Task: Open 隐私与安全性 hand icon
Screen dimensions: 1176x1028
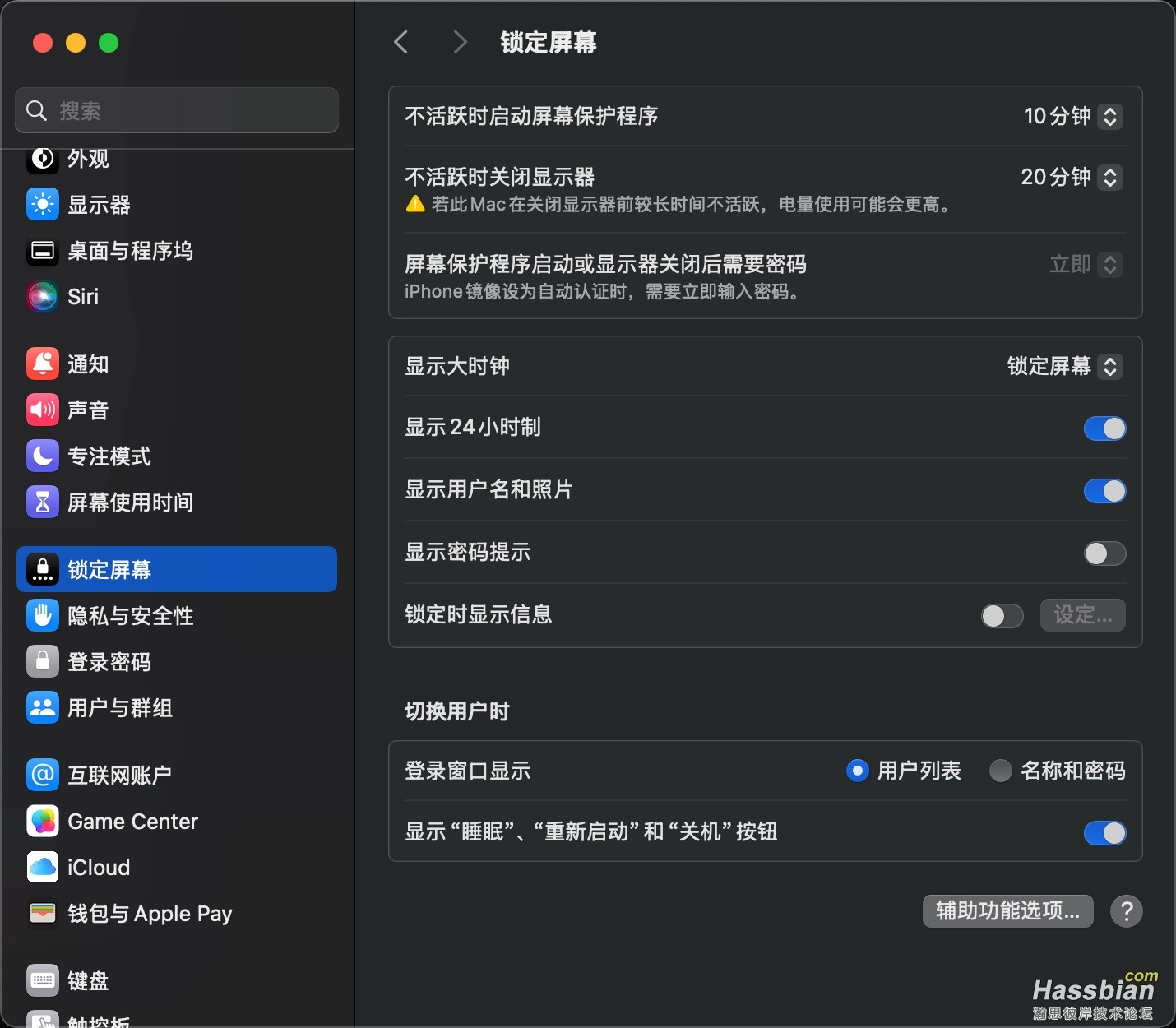Action: click(43, 615)
